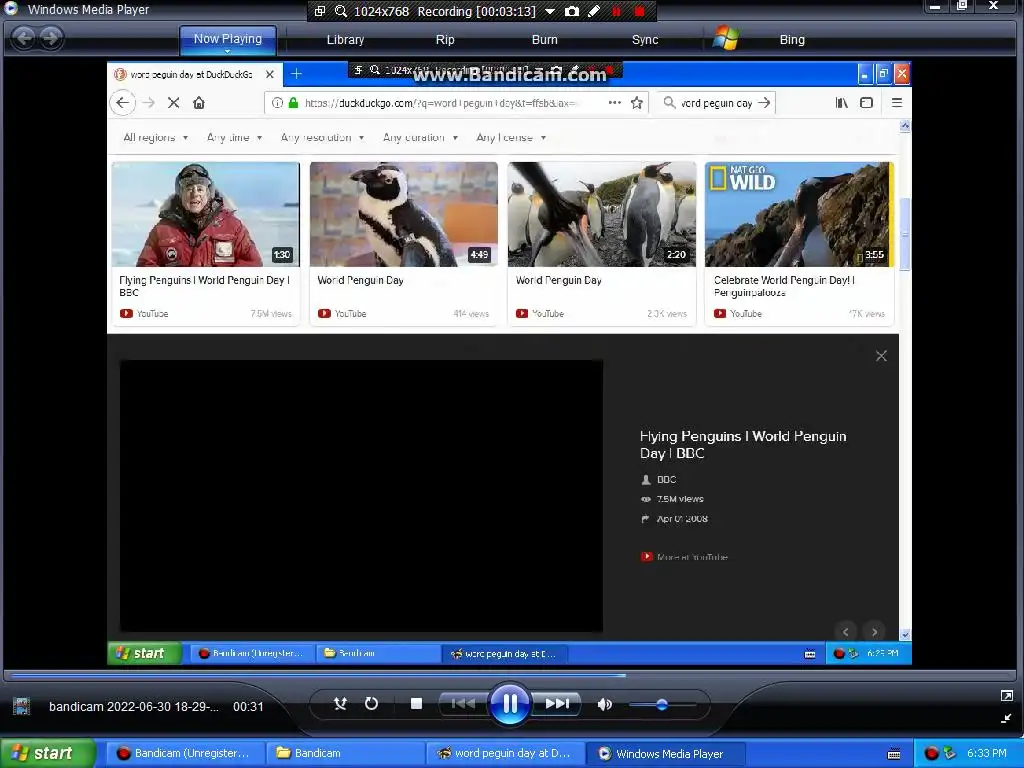
Task: Pause the Bandicam recording
Action: [x=616, y=11]
